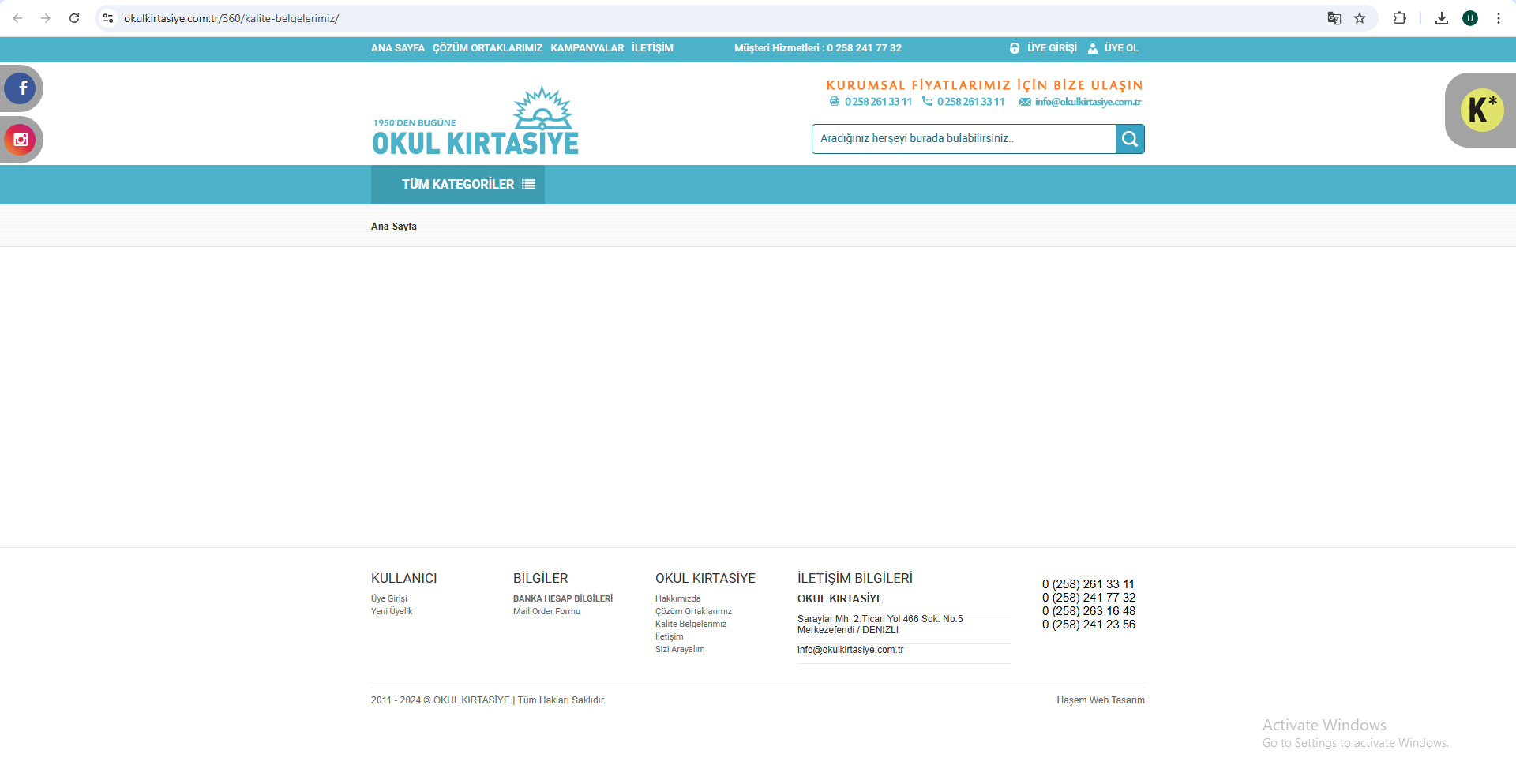The height and width of the screenshot is (784, 1516).
Task: Click header email info@okulkirtasiye.com.tr
Action: click(x=1088, y=102)
